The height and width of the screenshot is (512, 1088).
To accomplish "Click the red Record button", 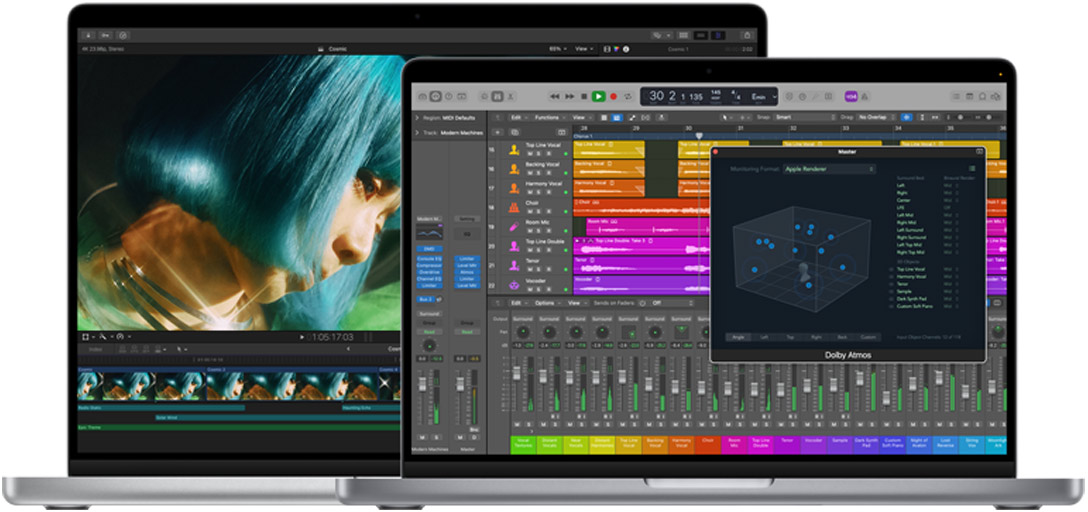I will point(613,96).
